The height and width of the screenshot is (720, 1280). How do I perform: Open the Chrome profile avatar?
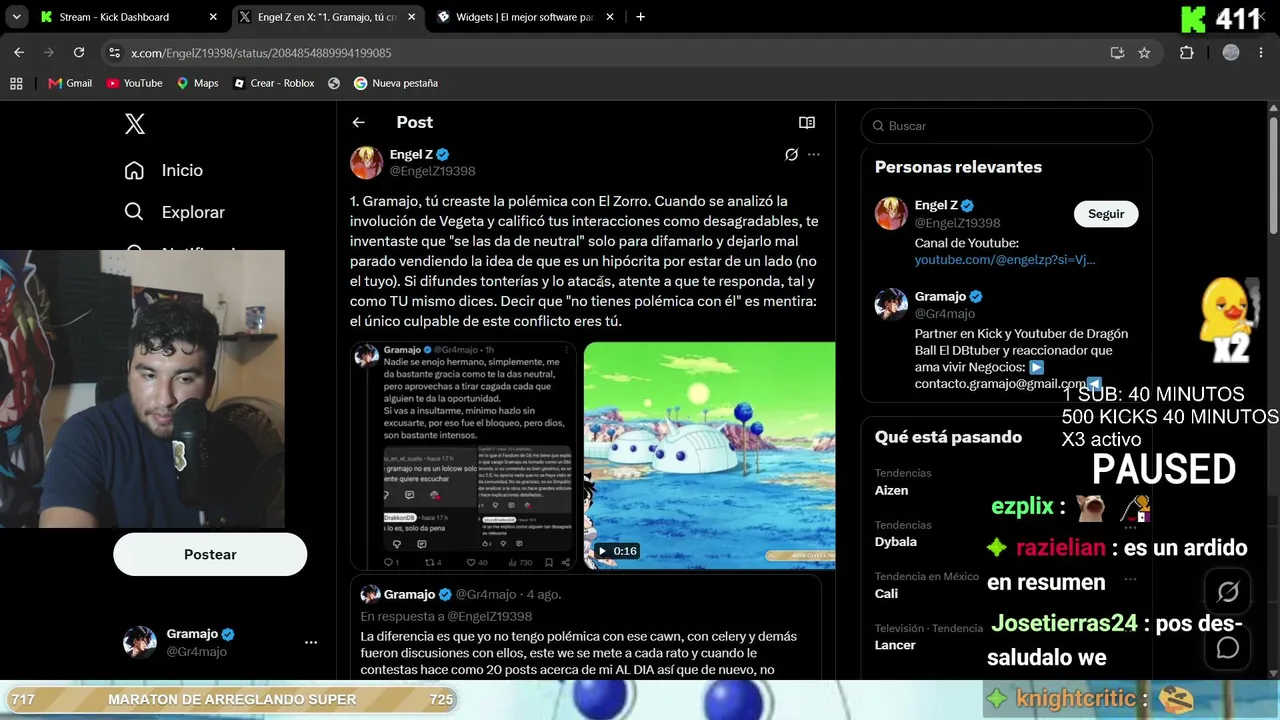coord(1231,52)
